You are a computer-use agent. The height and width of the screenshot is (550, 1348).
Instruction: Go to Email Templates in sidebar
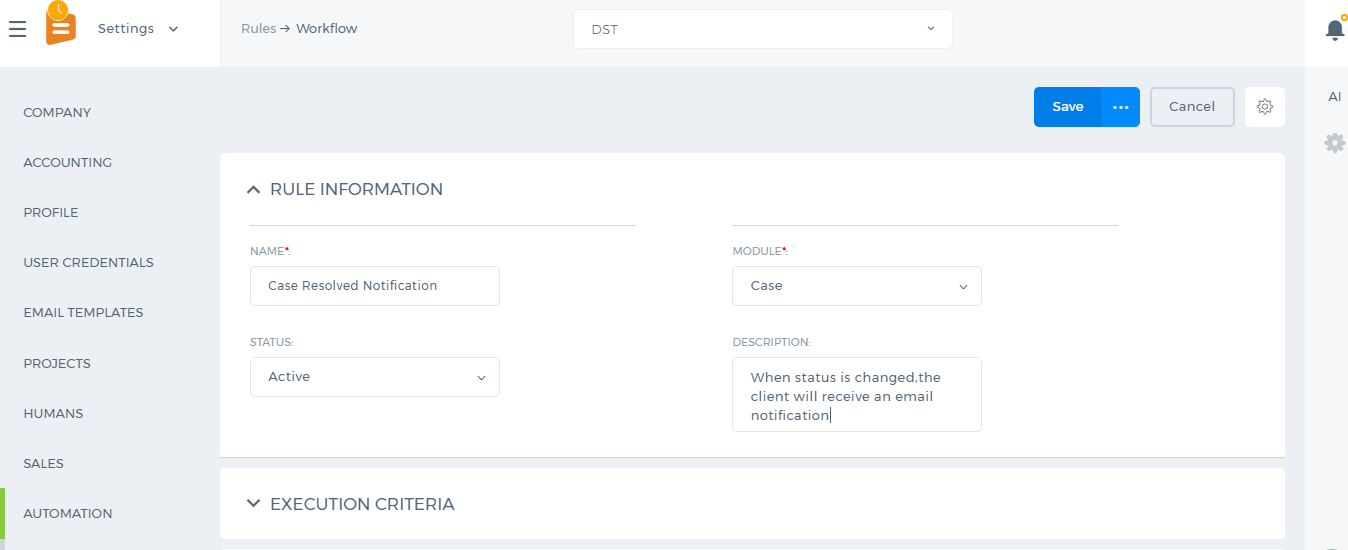83,312
